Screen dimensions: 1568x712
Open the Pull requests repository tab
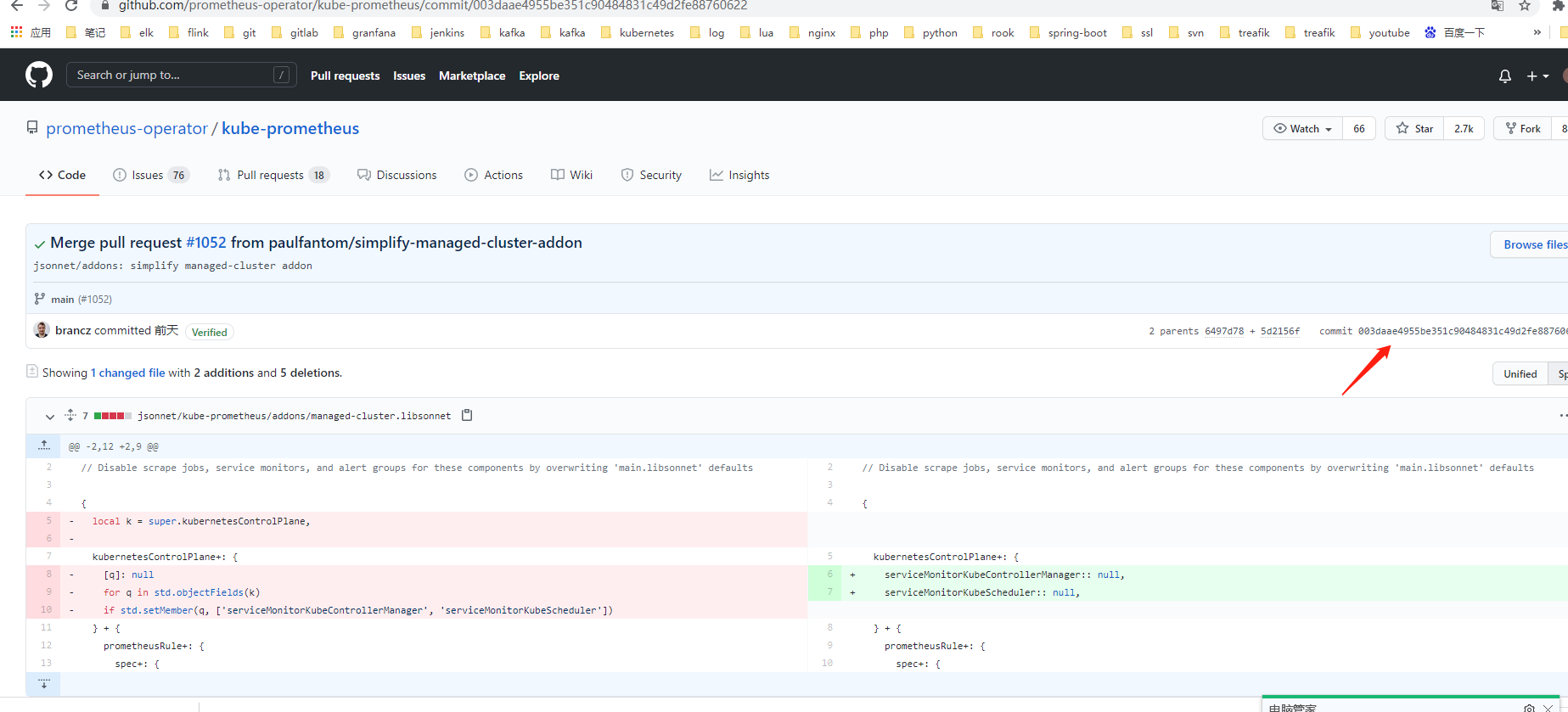(273, 175)
